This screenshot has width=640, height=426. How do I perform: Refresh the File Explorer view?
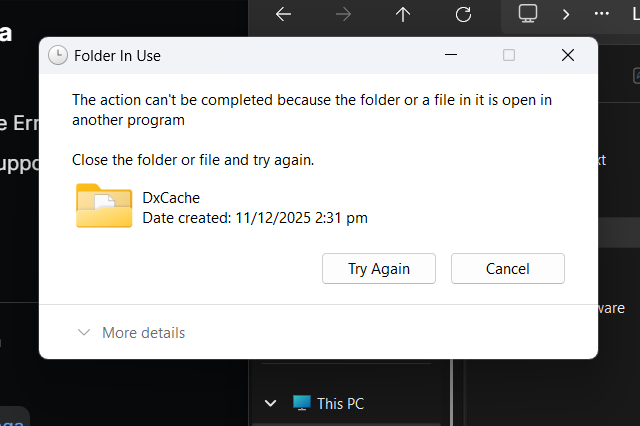pos(463,14)
